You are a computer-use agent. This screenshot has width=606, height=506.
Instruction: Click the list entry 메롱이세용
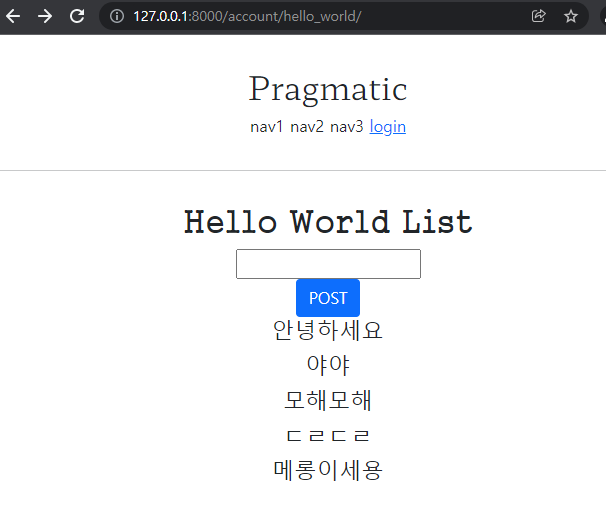(x=328, y=470)
